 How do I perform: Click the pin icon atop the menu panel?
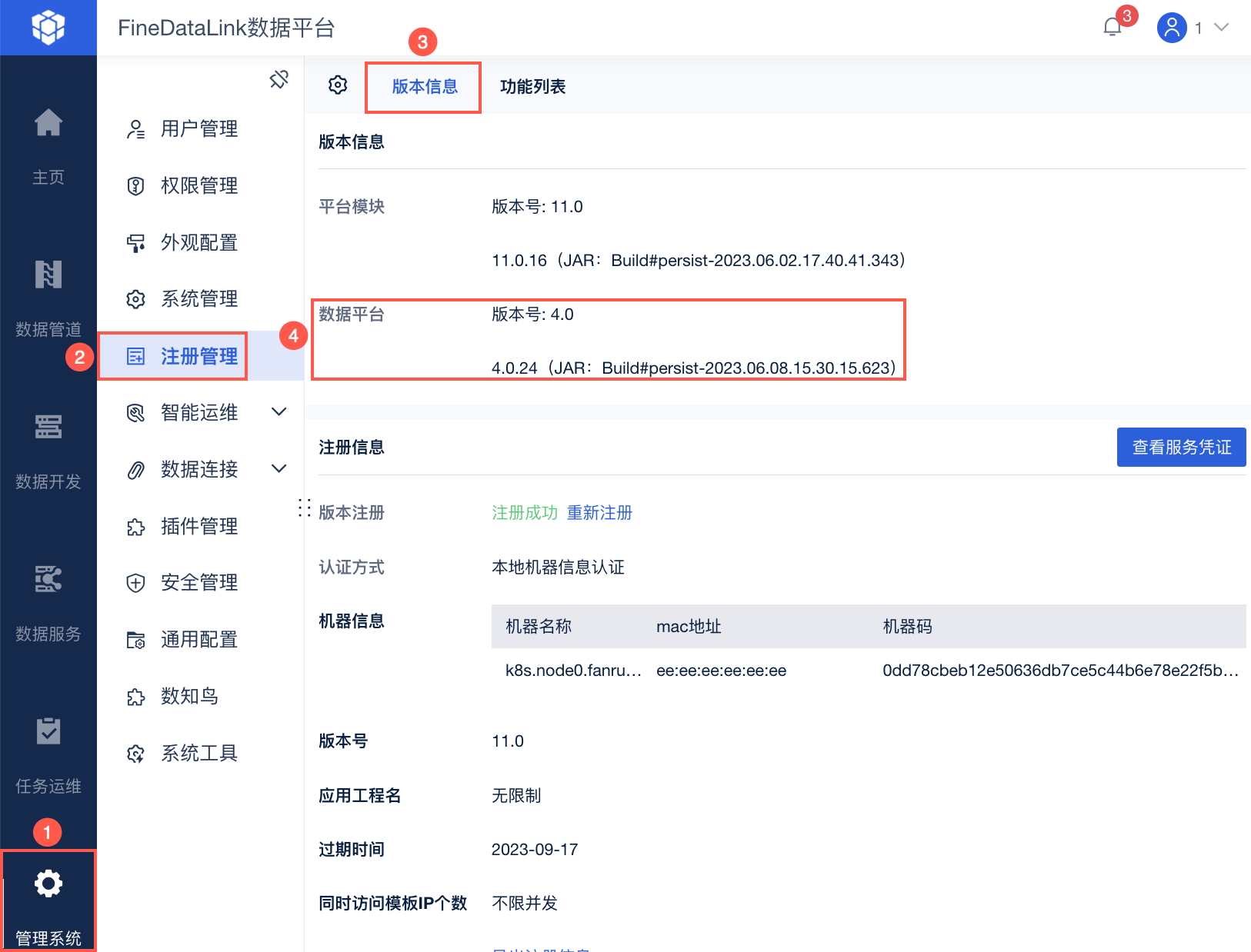279,78
